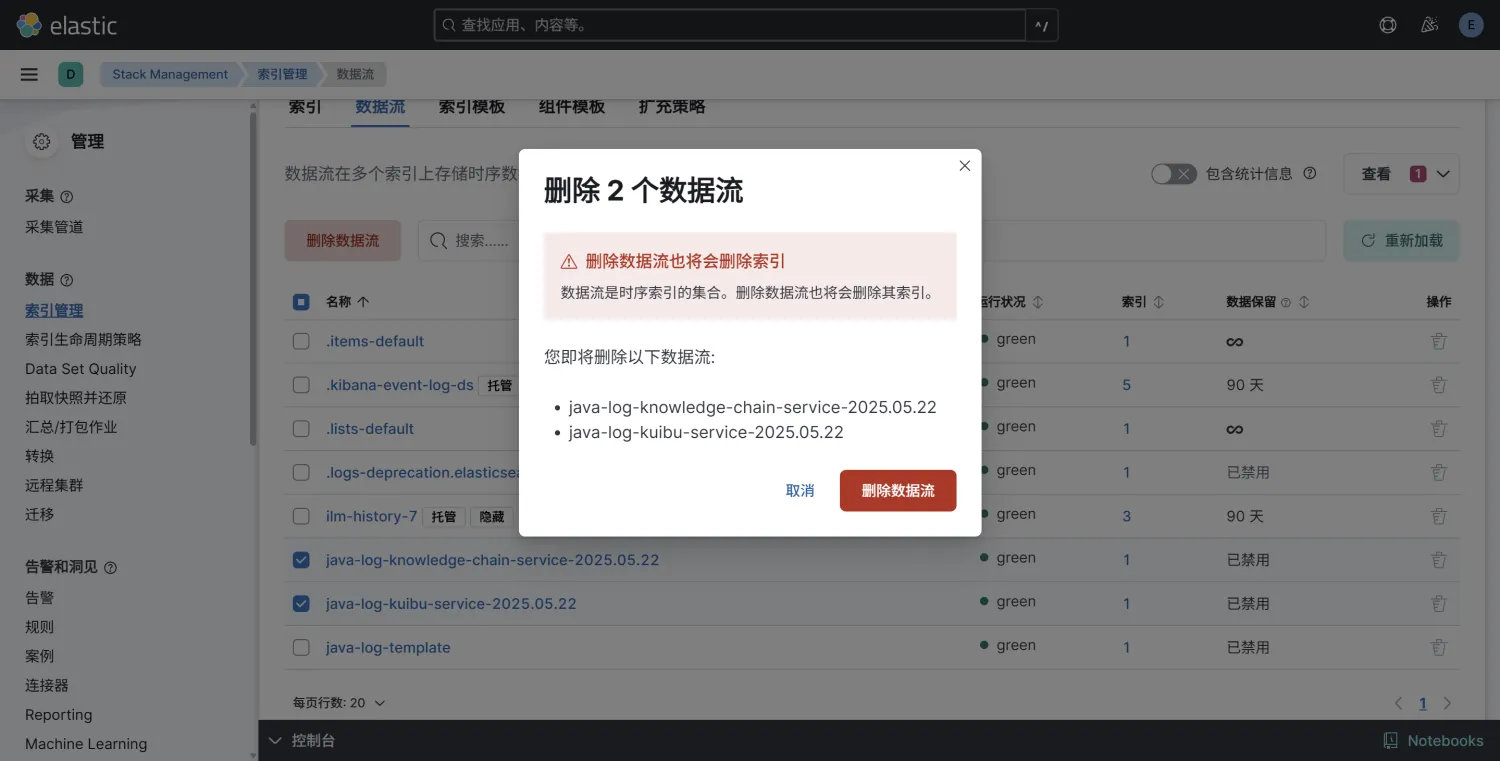Open Notebooks from the bottom bar
The image size is (1500, 761).
click(x=1433, y=740)
